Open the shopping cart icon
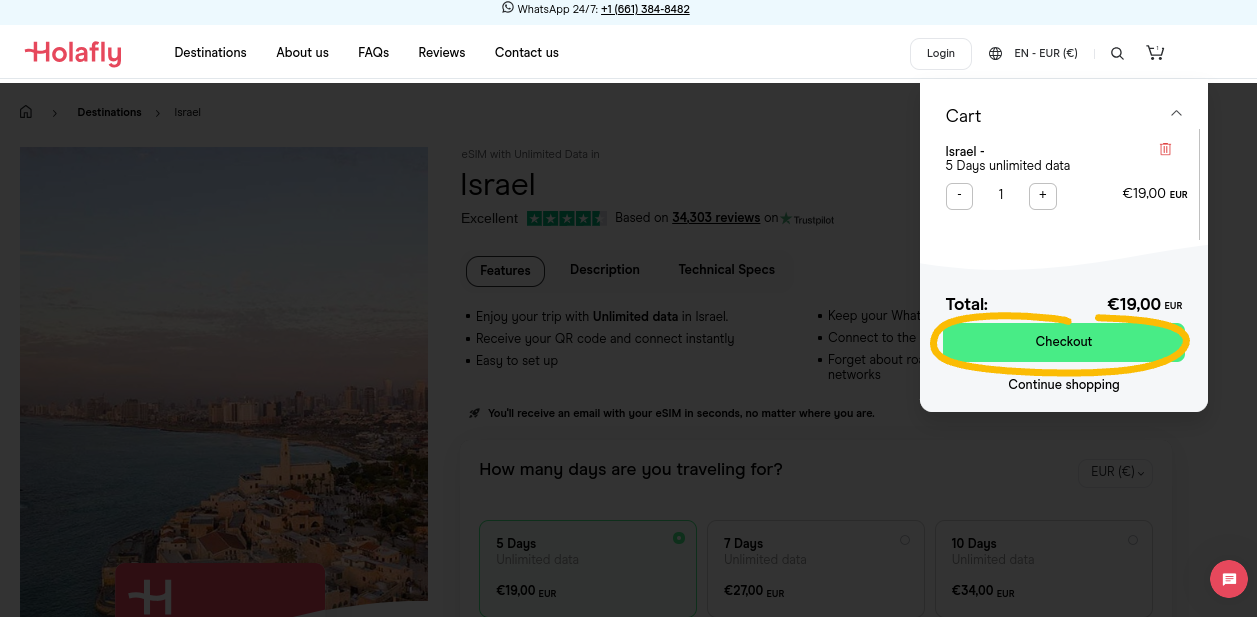The width and height of the screenshot is (1257, 617). [x=1155, y=53]
